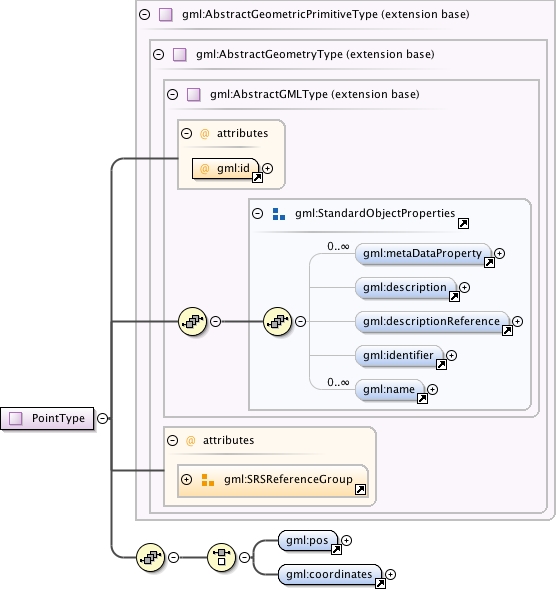Click the gml:AbstractGMLType (extension base) title
This screenshot has height=590, width=557.
tap(315, 94)
